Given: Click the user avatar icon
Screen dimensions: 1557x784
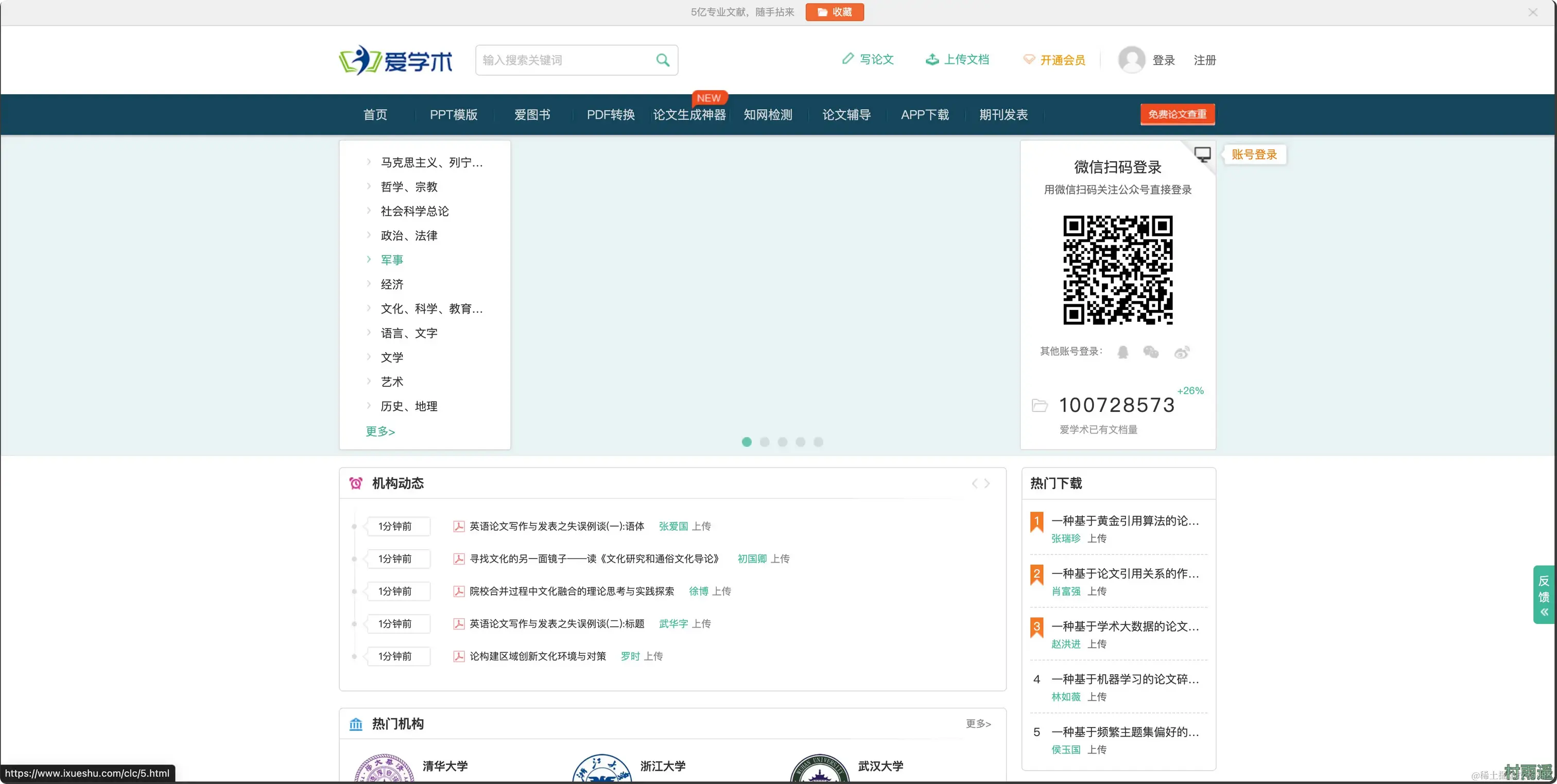Looking at the screenshot, I should point(1131,60).
